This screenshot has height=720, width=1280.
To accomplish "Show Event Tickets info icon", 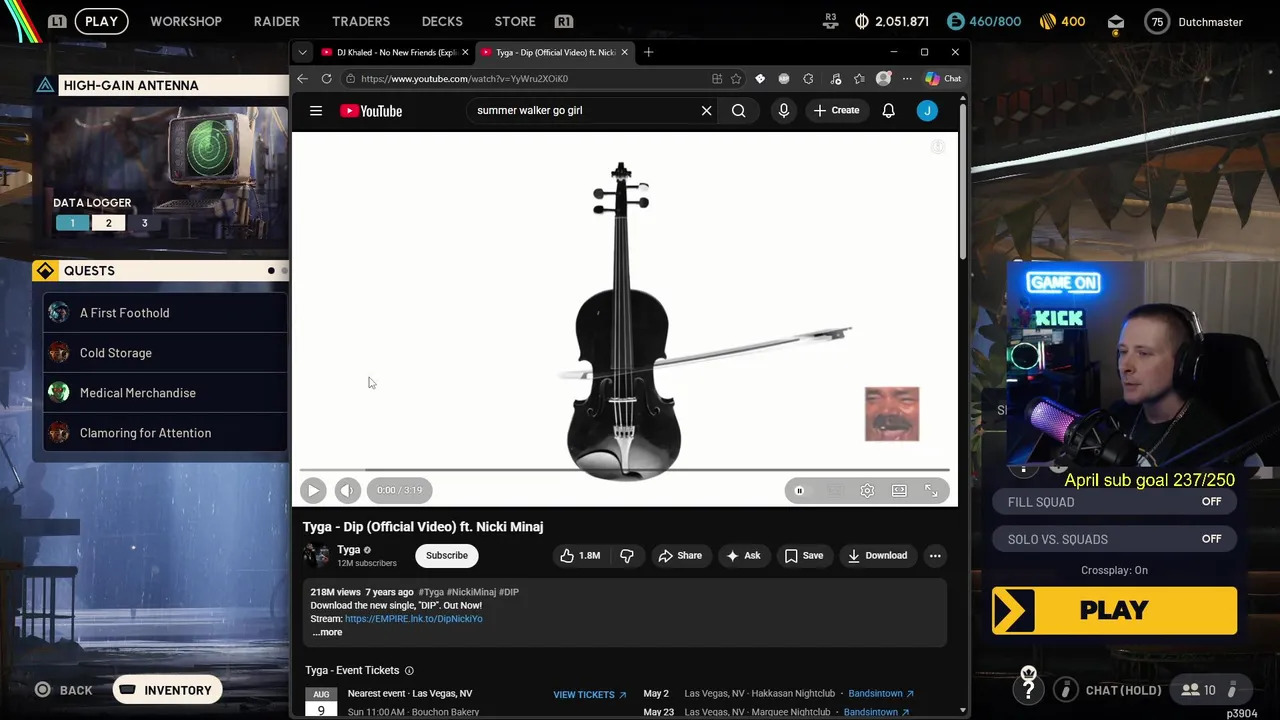I will pyautogui.click(x=409, y=671).
